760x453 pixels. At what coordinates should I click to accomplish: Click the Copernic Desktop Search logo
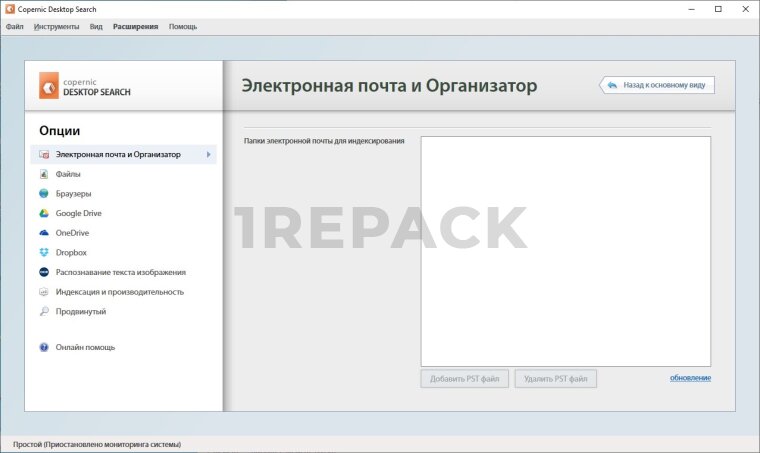tap(86, 86)
